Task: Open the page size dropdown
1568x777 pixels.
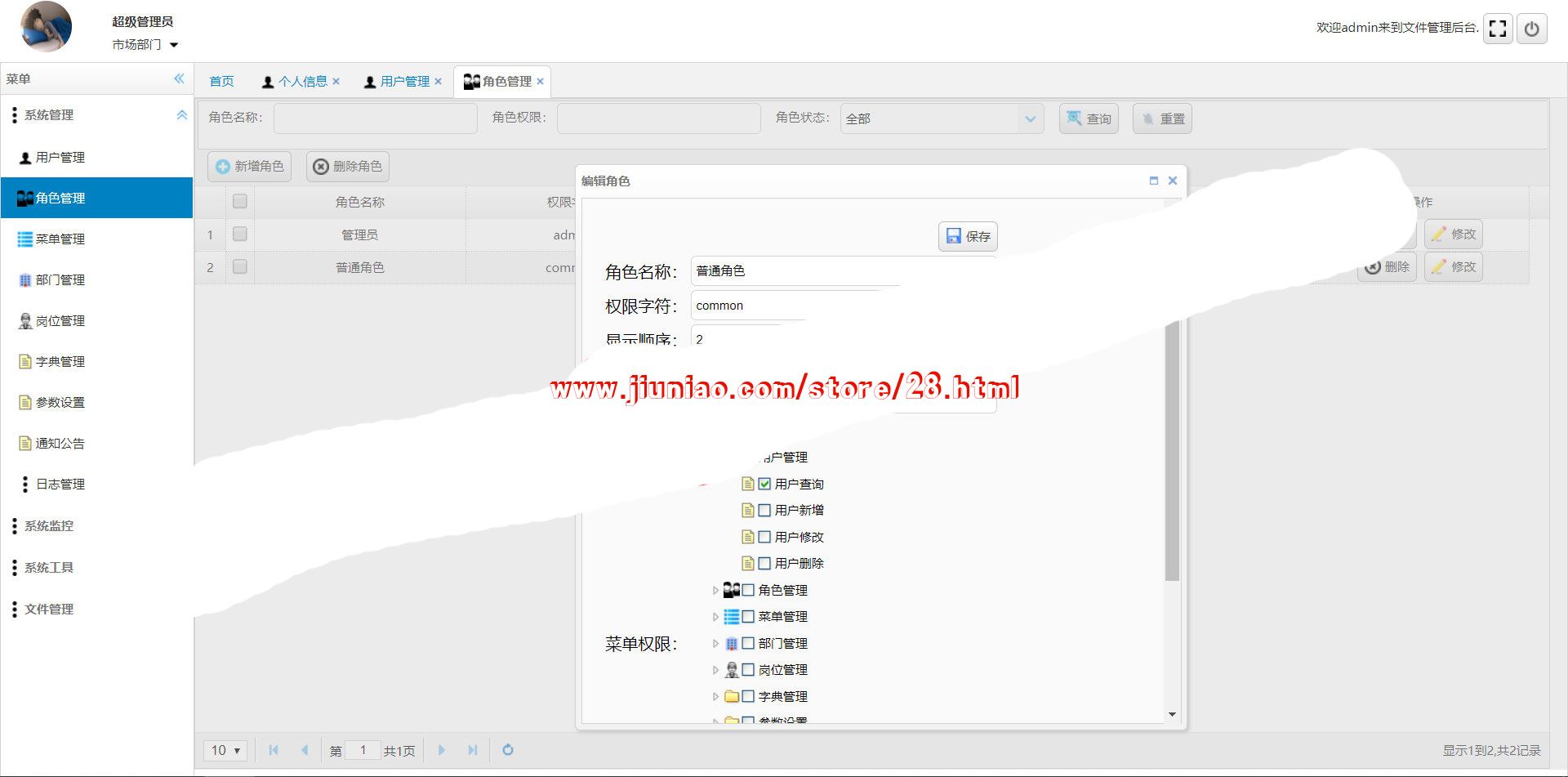Action: click(x=225, y=750)
